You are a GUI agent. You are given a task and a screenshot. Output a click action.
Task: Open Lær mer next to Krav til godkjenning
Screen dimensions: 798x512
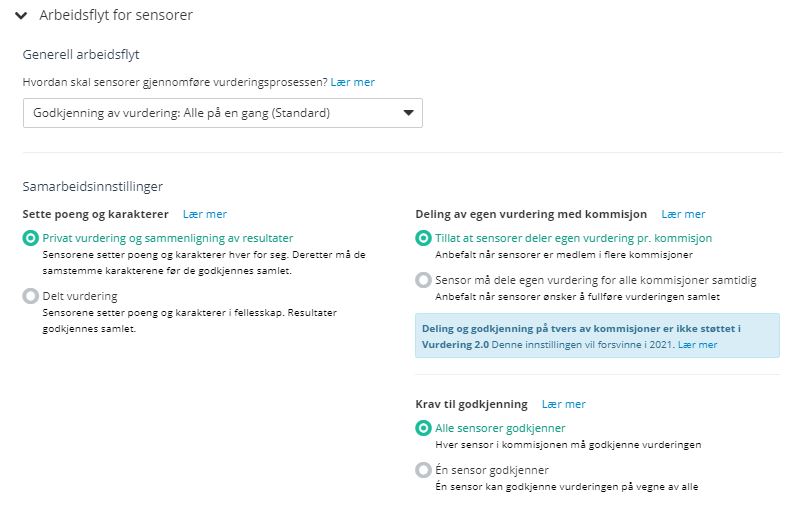pyautogui.click(x=563, y=404)
